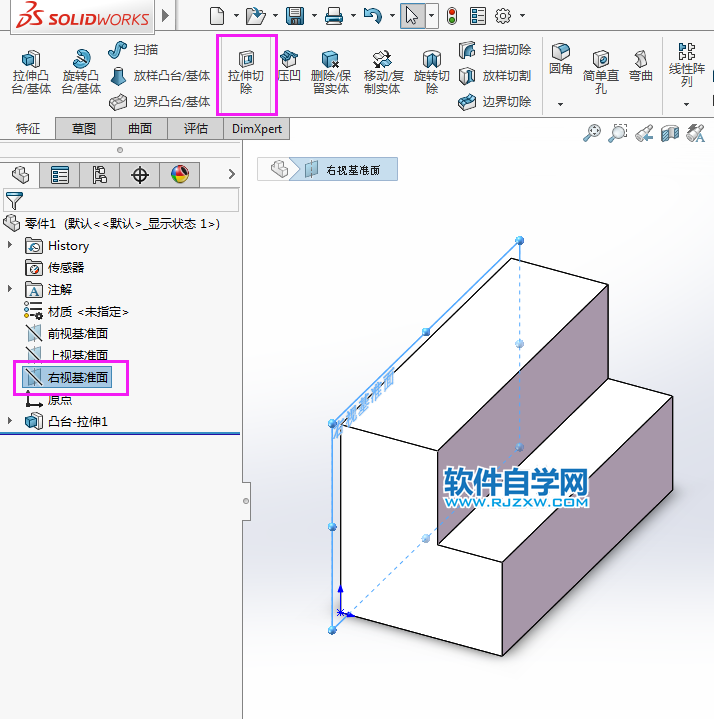Switch to the 评估 (Evaluate) tab
Image resolution: width=714 pixels, height=719 pixels.
pos(196,128)
